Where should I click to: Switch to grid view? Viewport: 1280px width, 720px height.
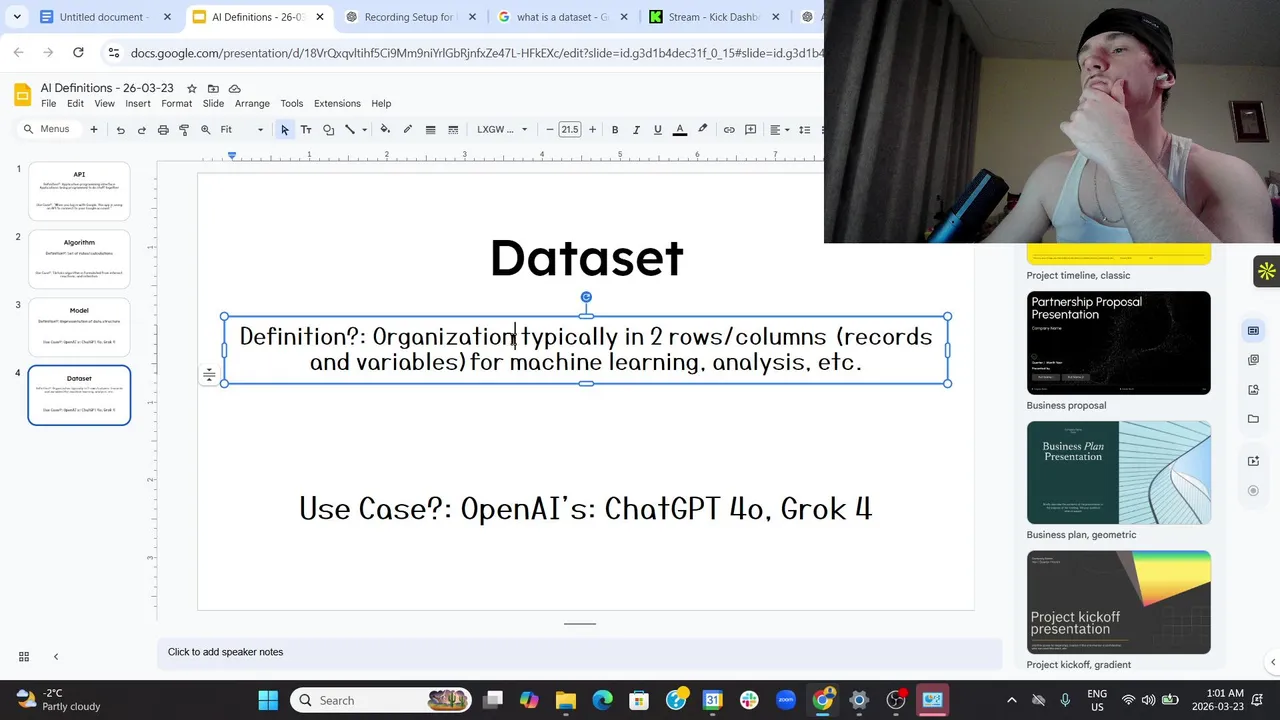(24, 657)
